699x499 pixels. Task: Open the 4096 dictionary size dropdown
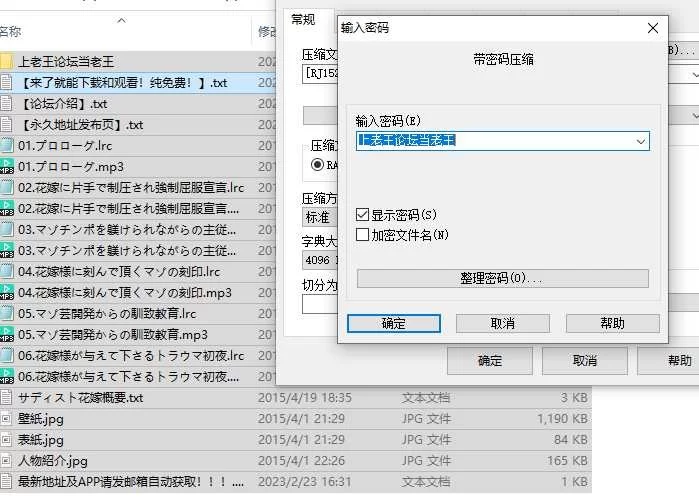(320, 260)
